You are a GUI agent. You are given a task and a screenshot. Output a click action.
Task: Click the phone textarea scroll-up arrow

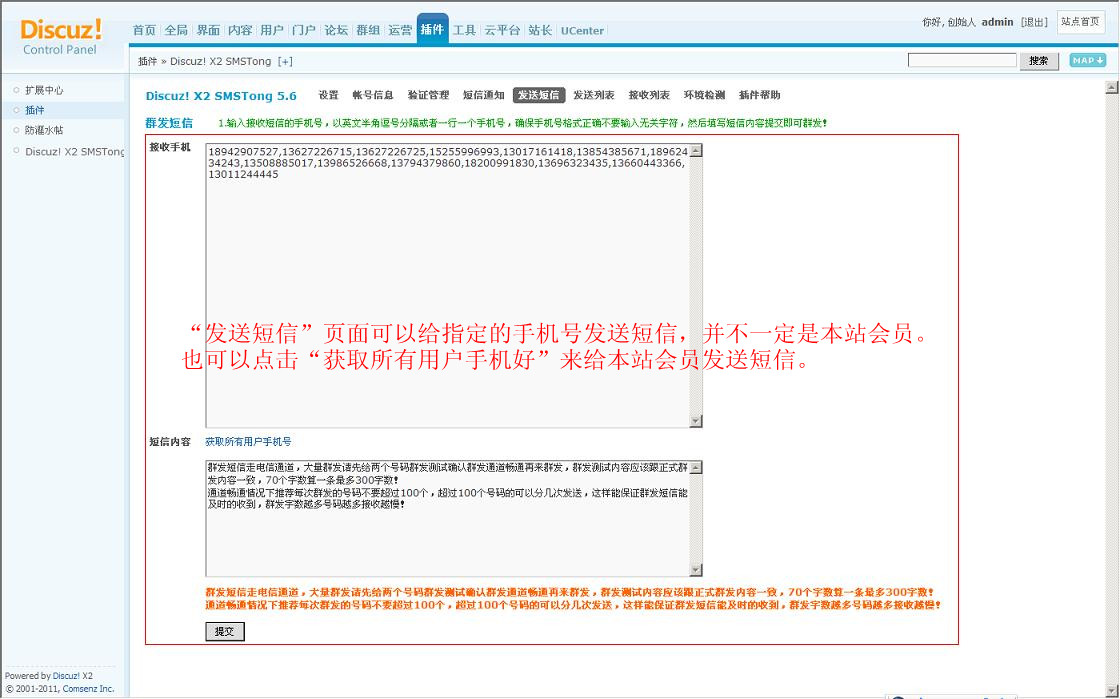click(696, 150)
